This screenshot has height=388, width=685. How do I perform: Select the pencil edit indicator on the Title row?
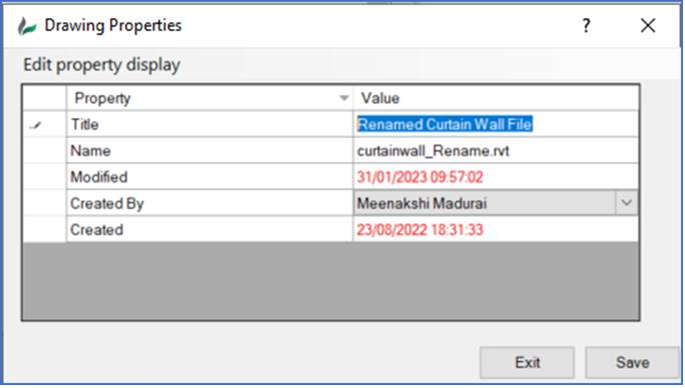pyautogui.click(x=35, y=125)
